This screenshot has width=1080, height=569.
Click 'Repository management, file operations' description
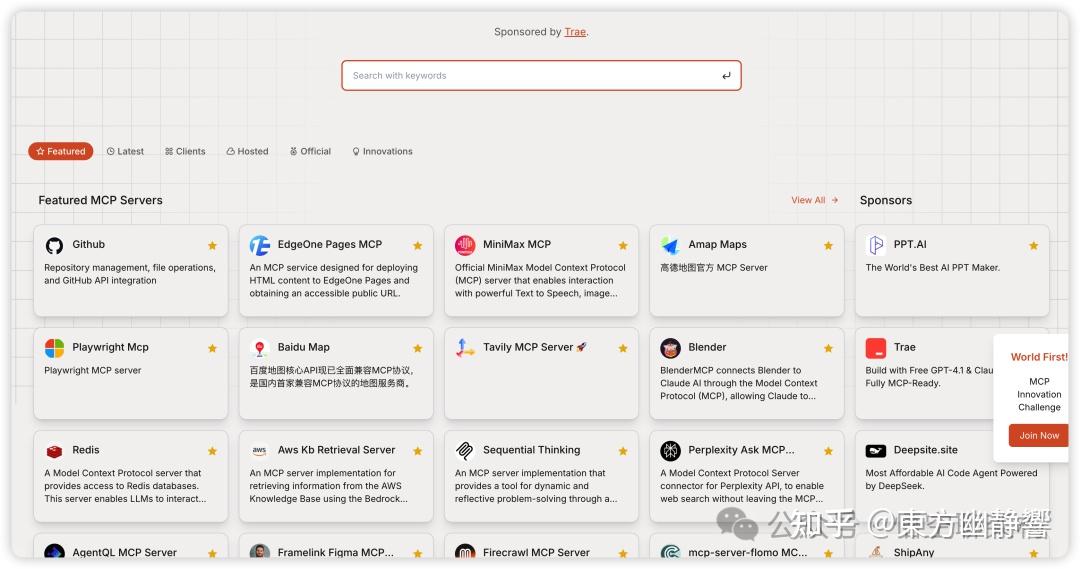coord(130,274)
